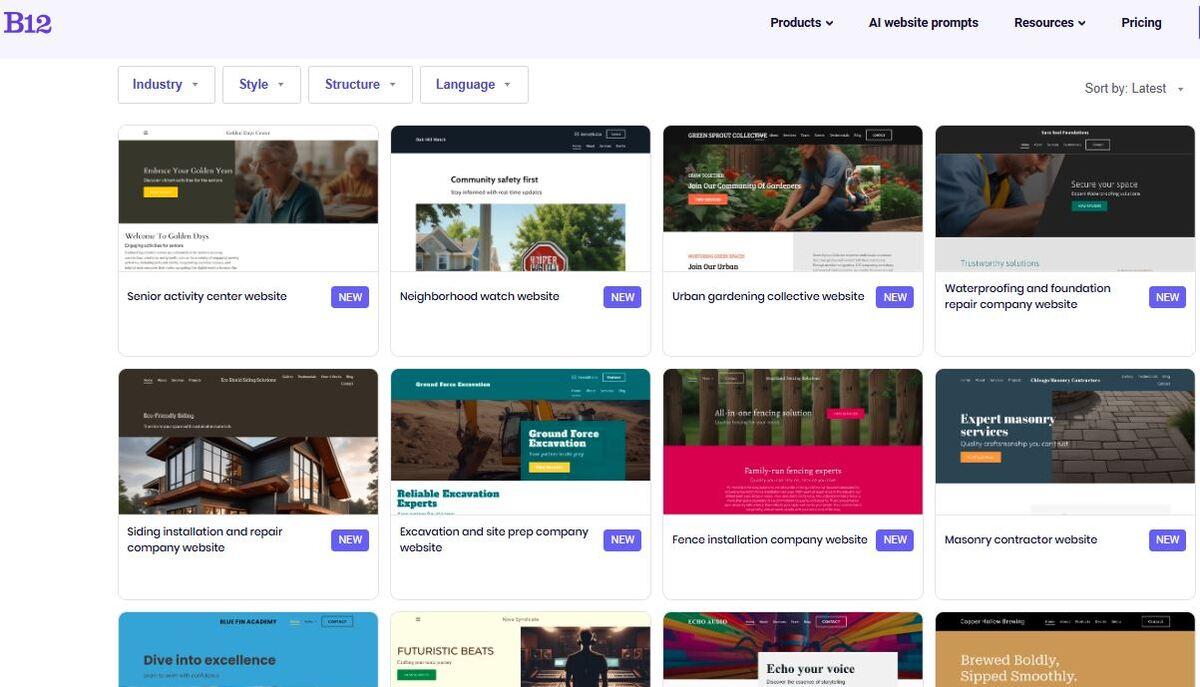The height and width of the screenshot is (687, 1200).
Task: Open Siding installation template thumbnail
Action: coord(248,441)
